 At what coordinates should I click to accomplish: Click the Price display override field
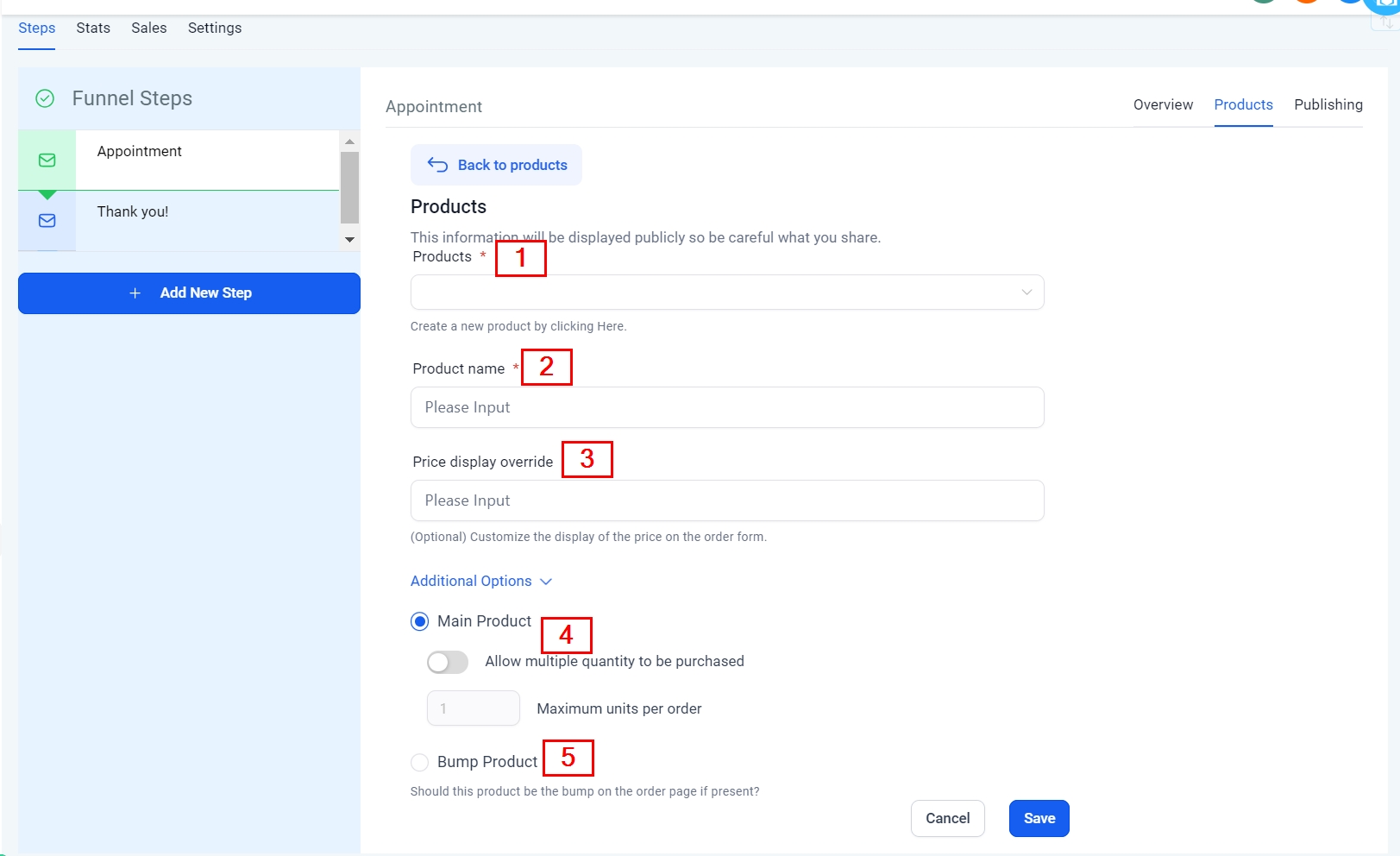click(727, 500)
